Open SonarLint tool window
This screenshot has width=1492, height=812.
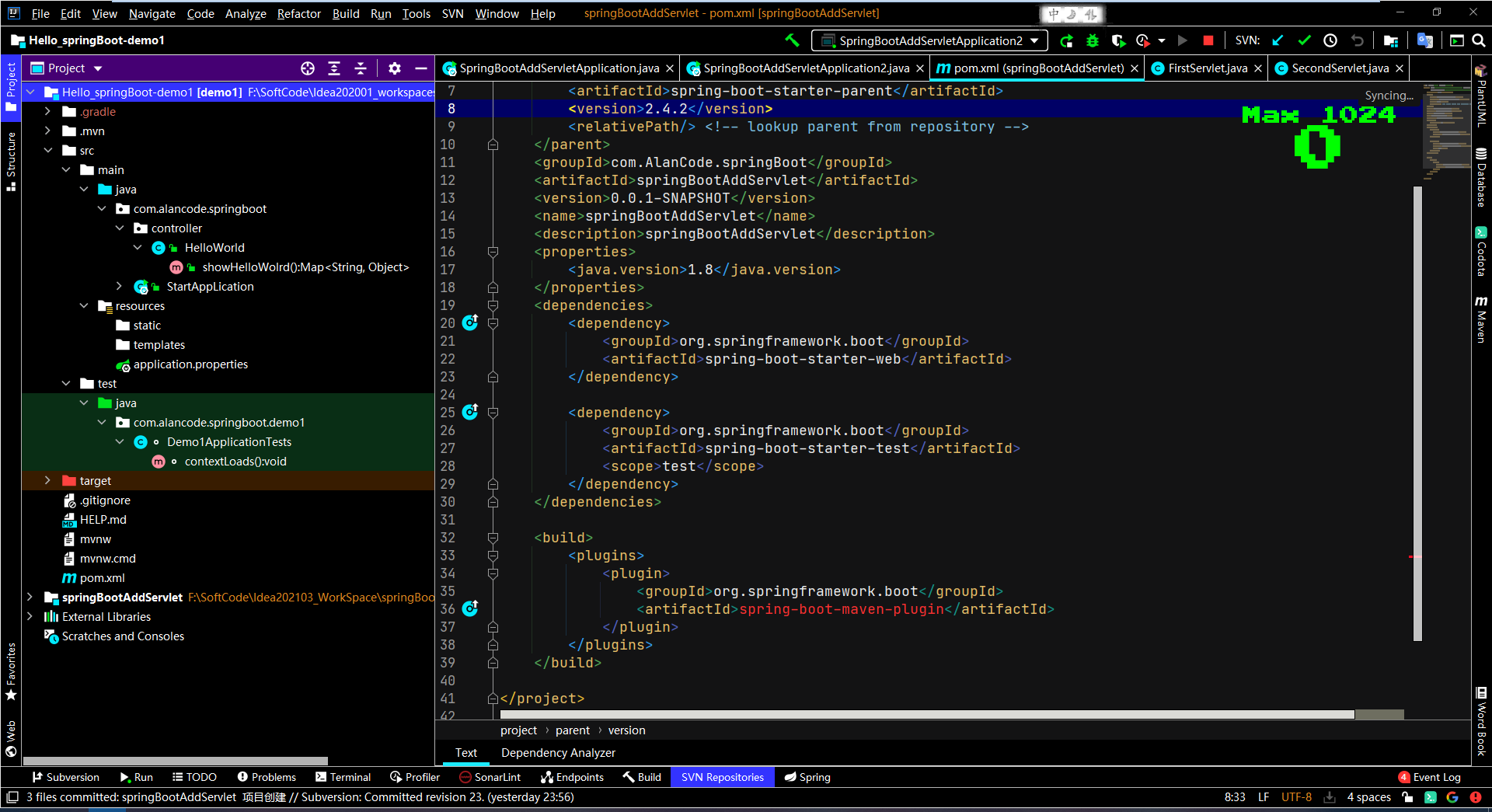[490, 777]
